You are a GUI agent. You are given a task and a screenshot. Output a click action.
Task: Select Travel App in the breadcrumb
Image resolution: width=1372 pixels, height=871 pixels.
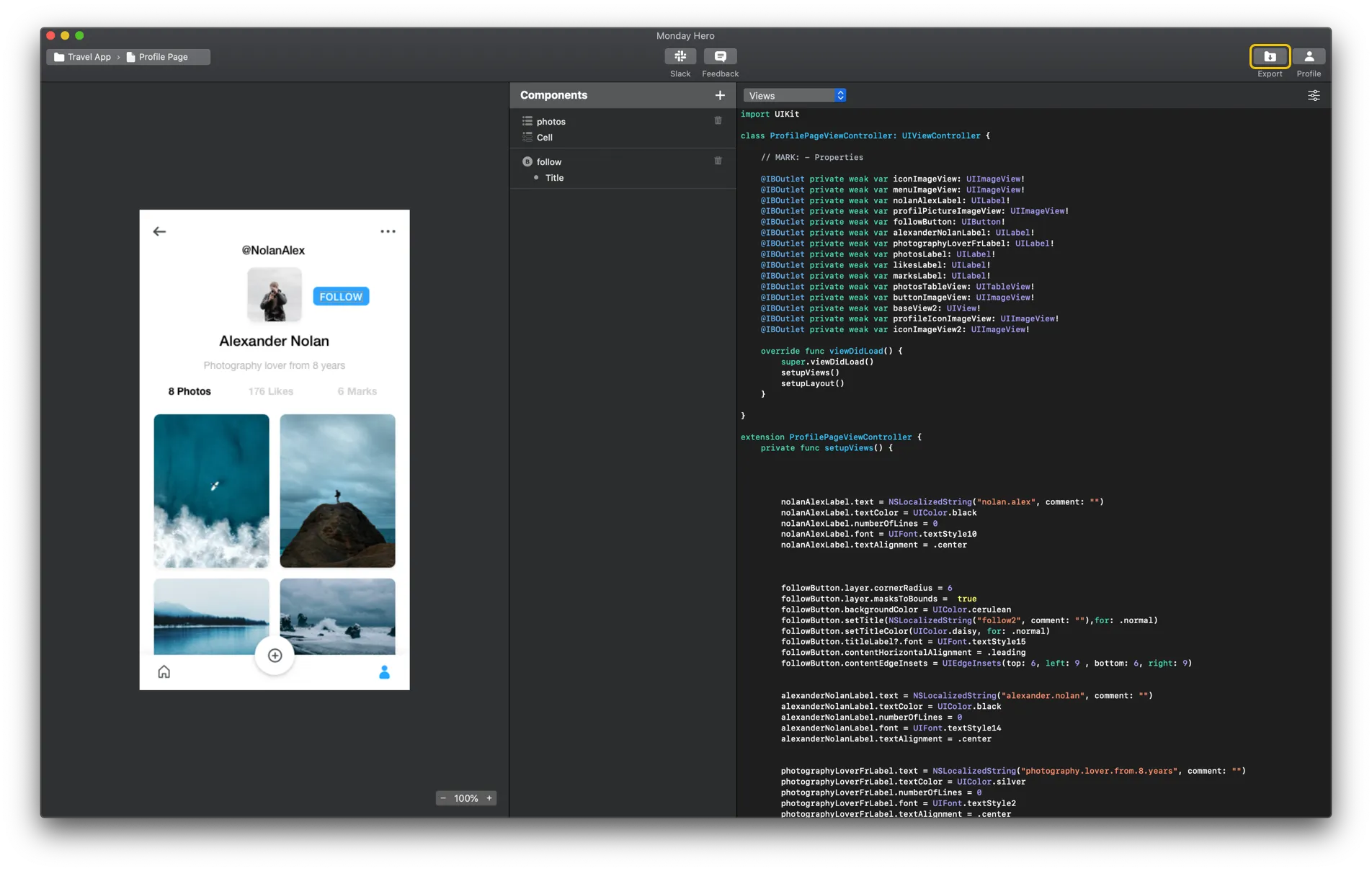pos(82,57)
